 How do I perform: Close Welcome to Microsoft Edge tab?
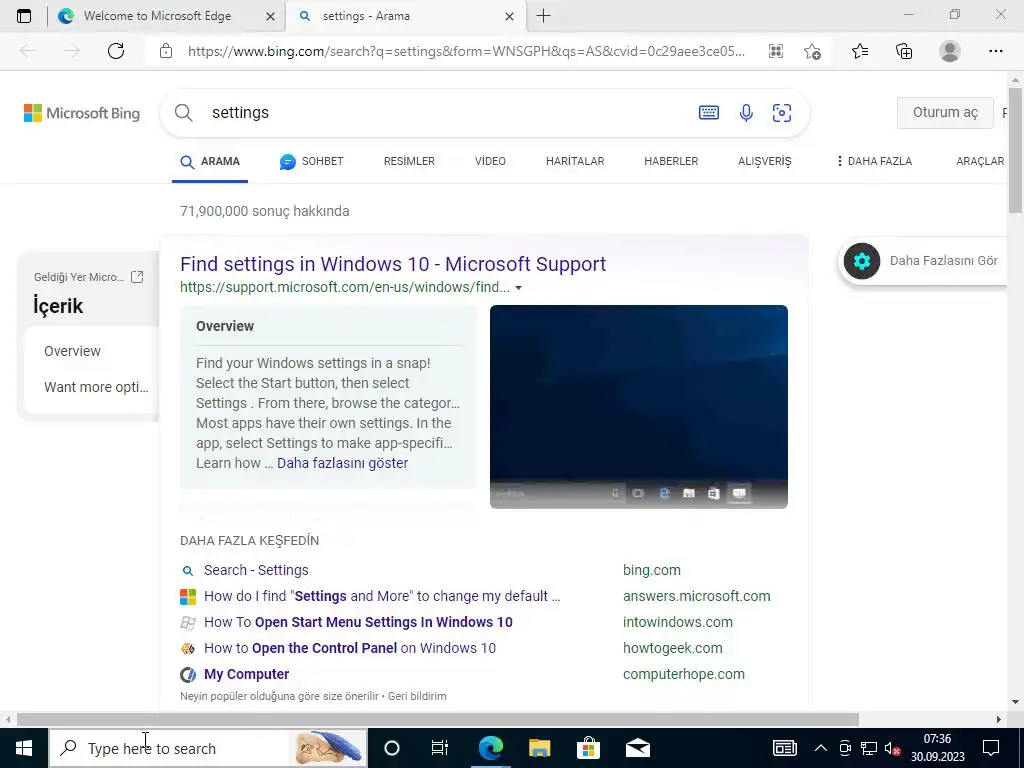(270, 16)
